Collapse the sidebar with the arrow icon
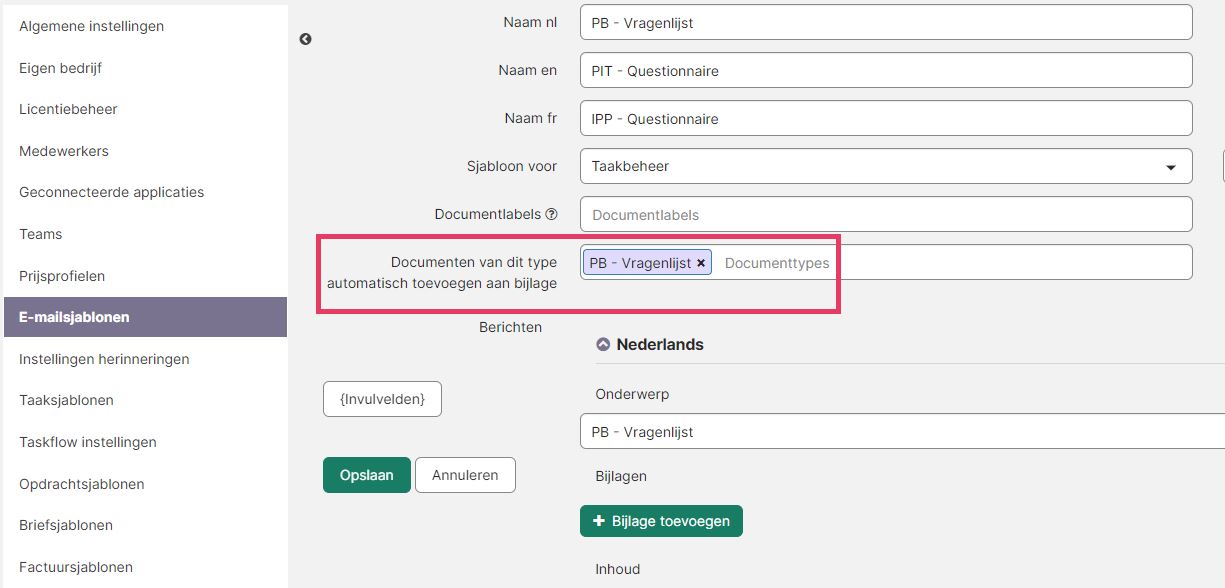The width and height of the screenshot is (1225, 588). tap(305, 39)
